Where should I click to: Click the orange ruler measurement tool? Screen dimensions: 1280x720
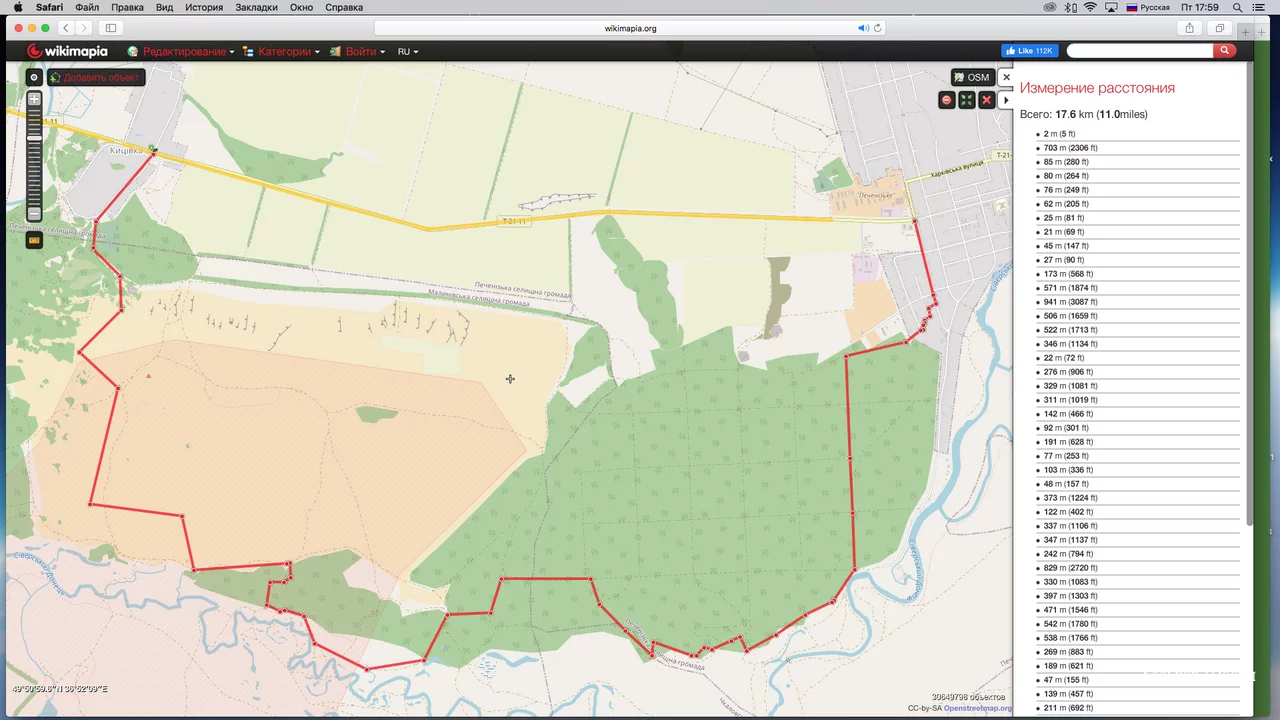pyautogui.click(x=34, y=240)
